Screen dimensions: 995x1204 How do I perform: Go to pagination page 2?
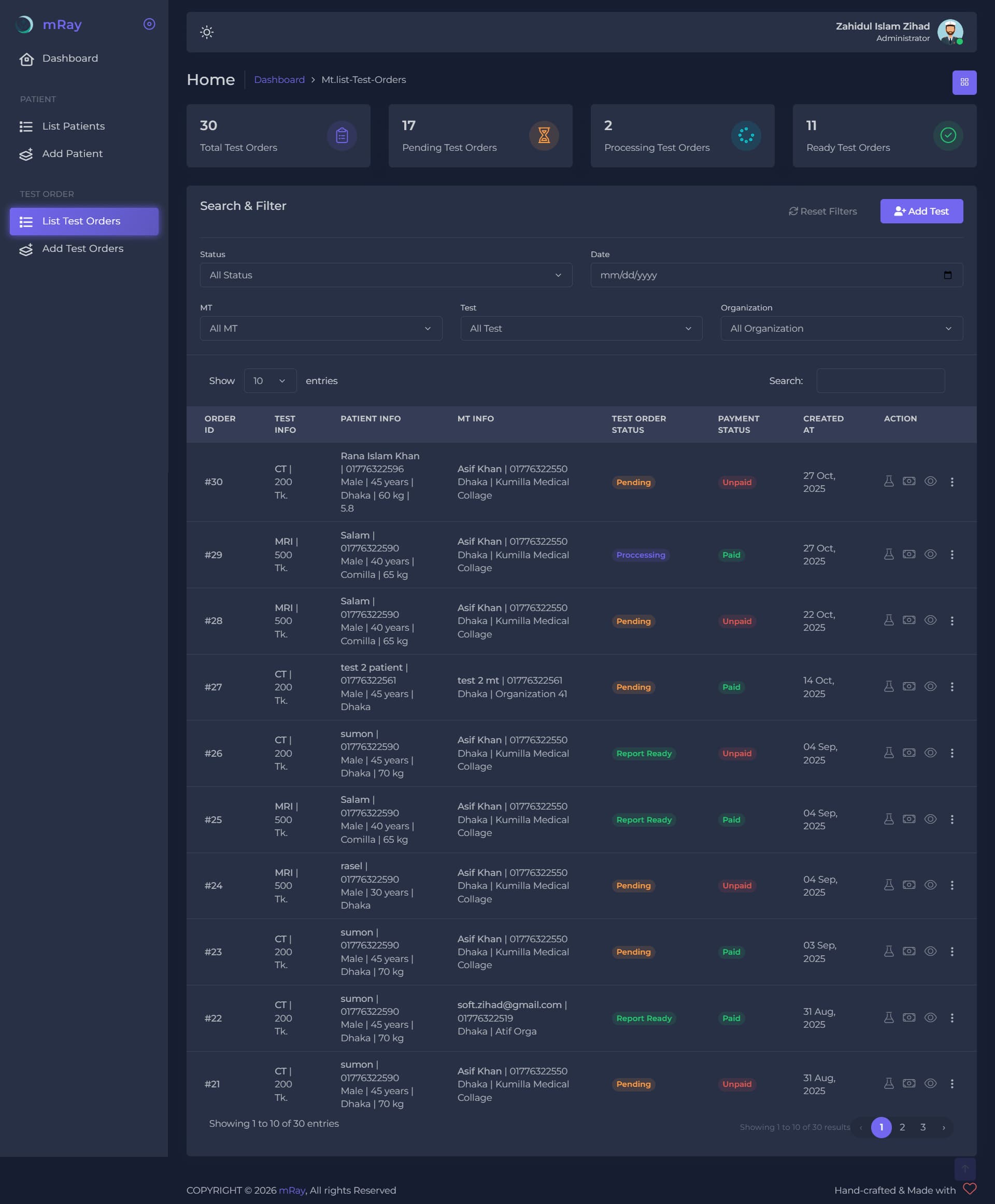[x=902, y=1127]
